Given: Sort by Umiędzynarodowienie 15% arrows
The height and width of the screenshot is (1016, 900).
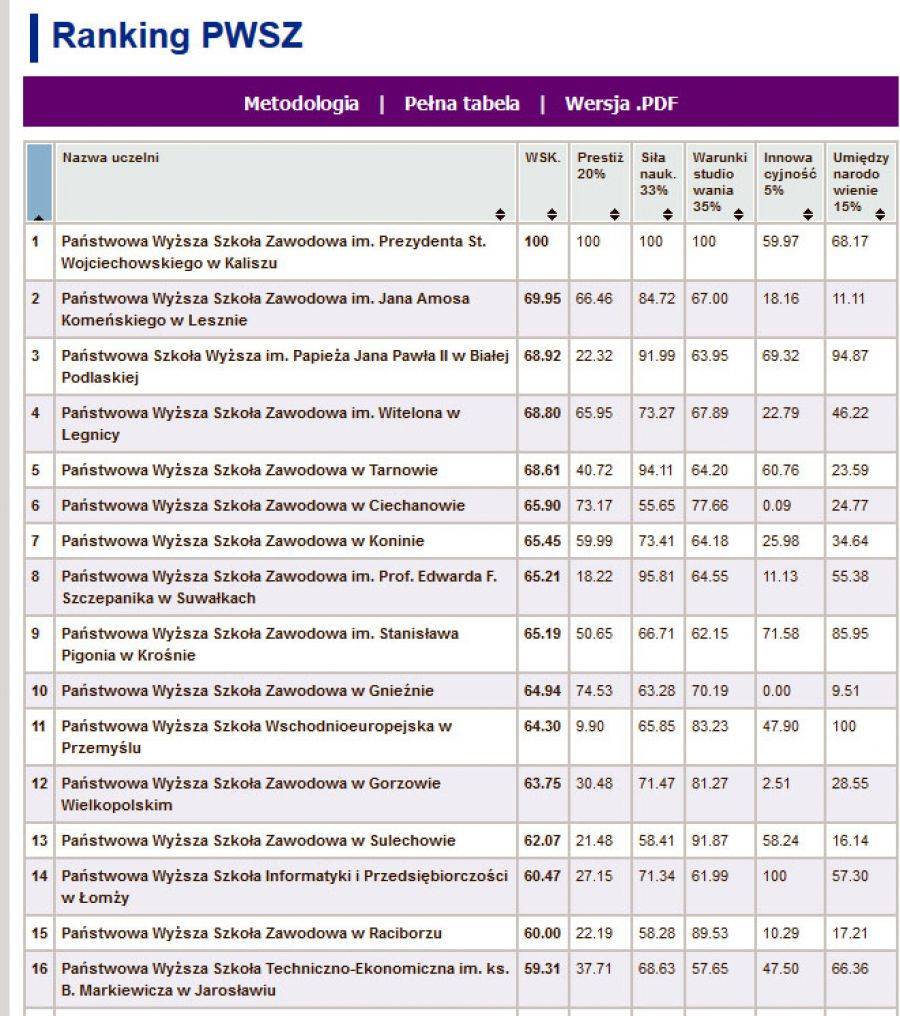Looking at the screenshot, I should [x=879, y=214].
